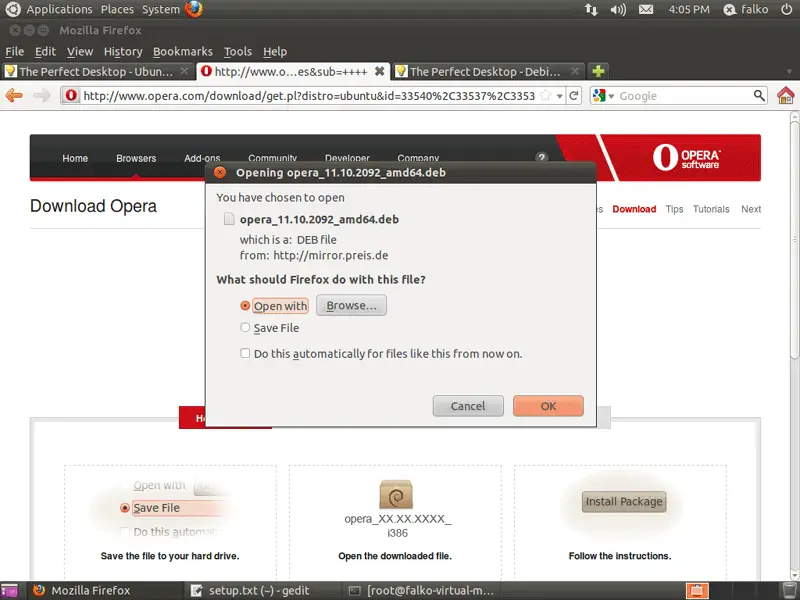
Task: Open the Applications menu
Action: (x=59, y=10)
